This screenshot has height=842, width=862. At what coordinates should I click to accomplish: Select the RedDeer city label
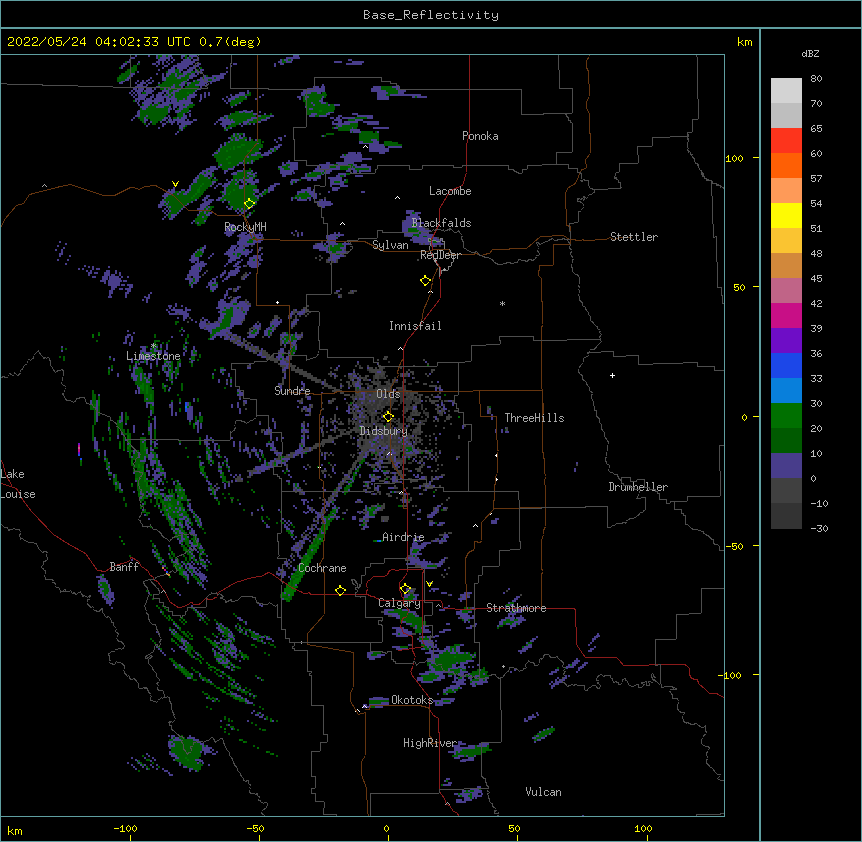coord(440,255)
